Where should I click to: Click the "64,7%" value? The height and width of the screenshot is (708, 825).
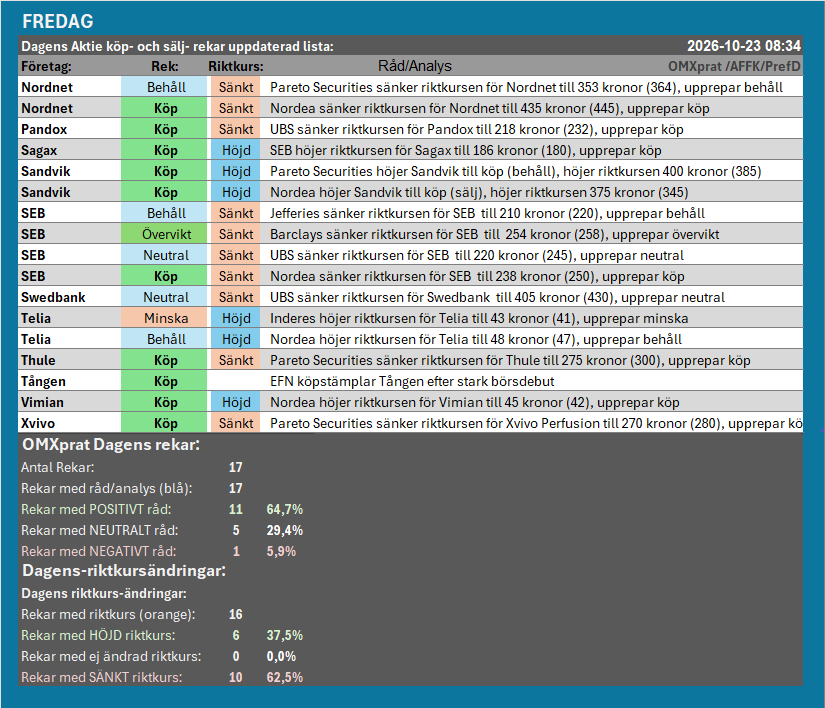click(285, 510)
